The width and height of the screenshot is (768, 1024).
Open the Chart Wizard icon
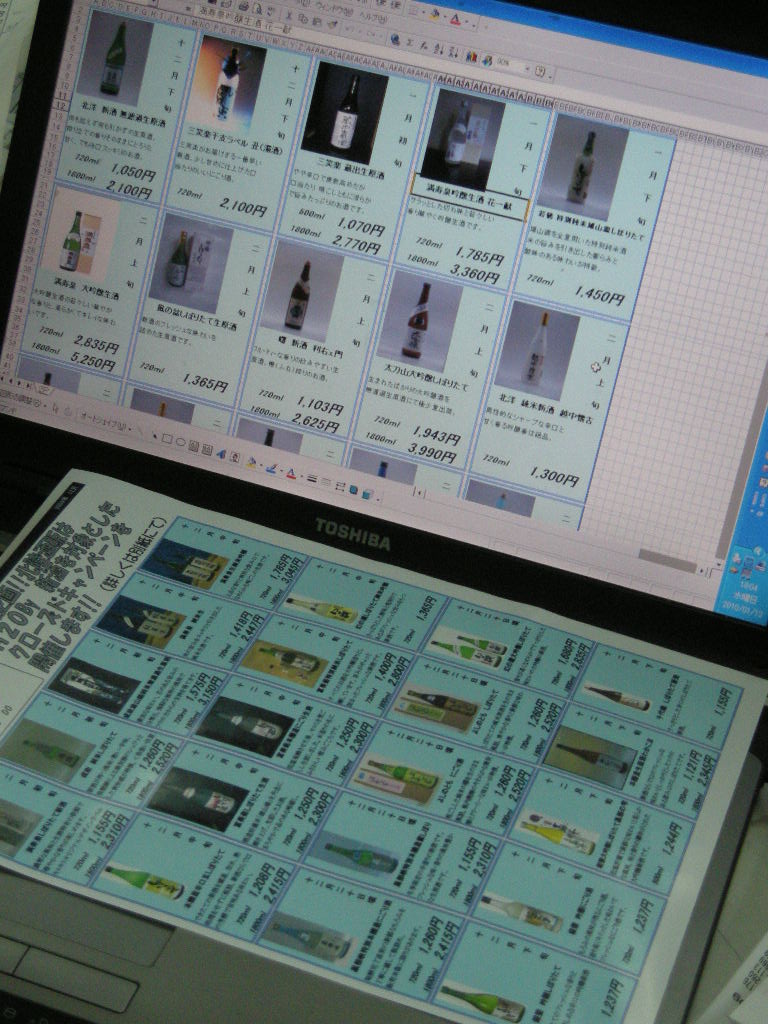tap(471, 57)
